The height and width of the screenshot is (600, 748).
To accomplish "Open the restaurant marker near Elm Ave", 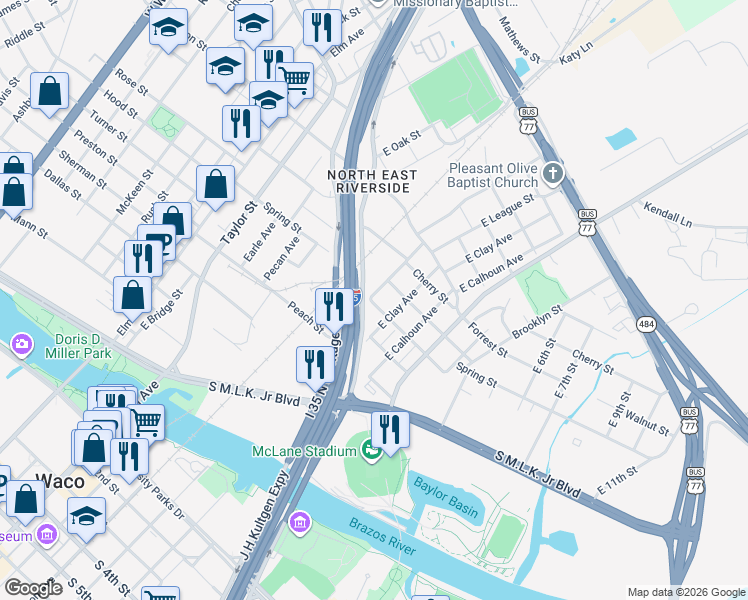I will click(322, 28).
